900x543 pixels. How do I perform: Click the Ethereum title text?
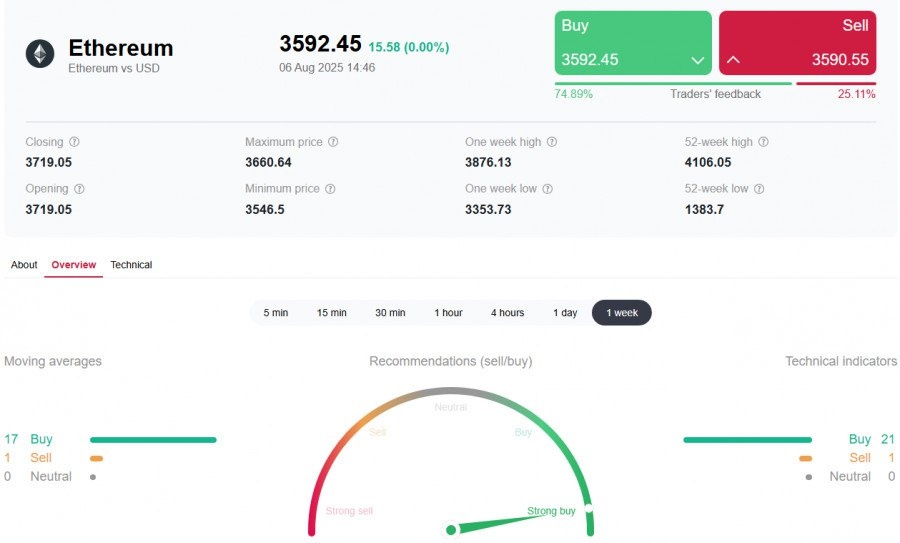pyautogui.click(x=121, y=48)
